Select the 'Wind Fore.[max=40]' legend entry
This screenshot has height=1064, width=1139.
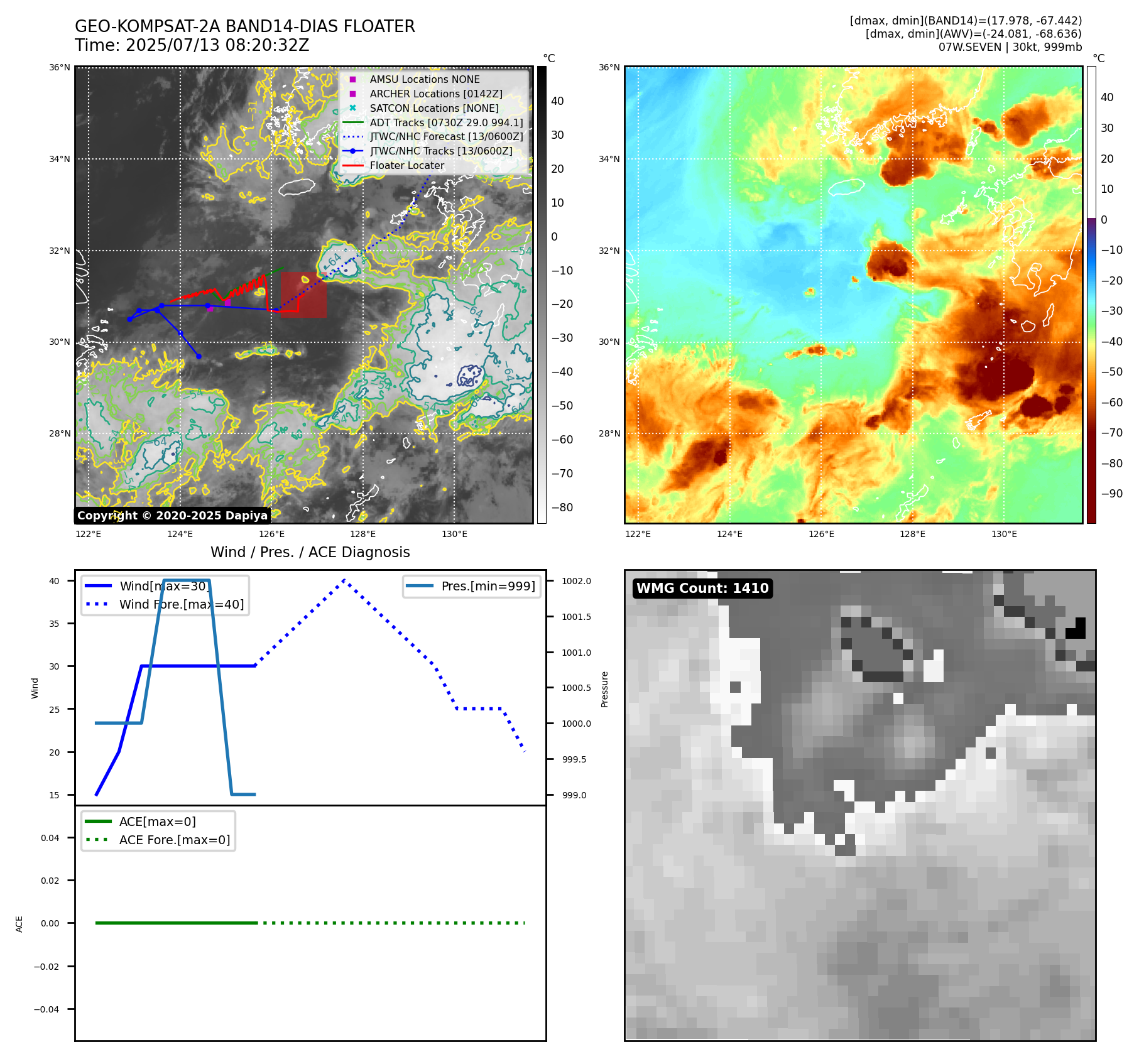pos(165,604)
